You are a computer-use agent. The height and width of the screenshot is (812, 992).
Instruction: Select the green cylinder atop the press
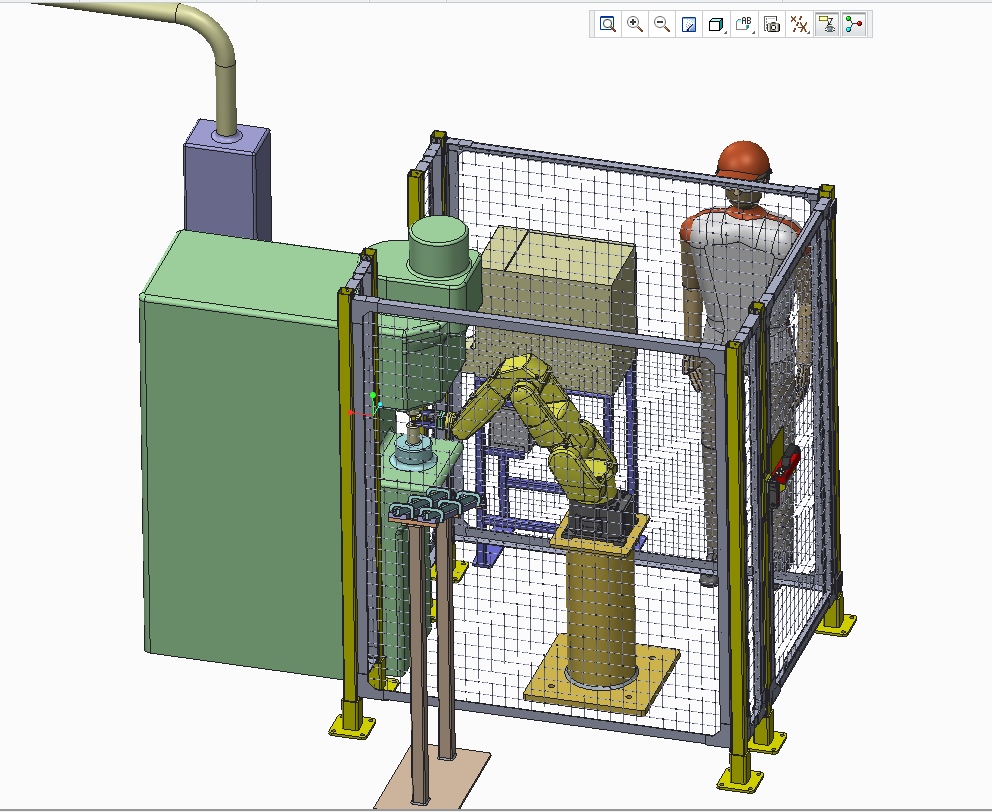tap(440, 245)
